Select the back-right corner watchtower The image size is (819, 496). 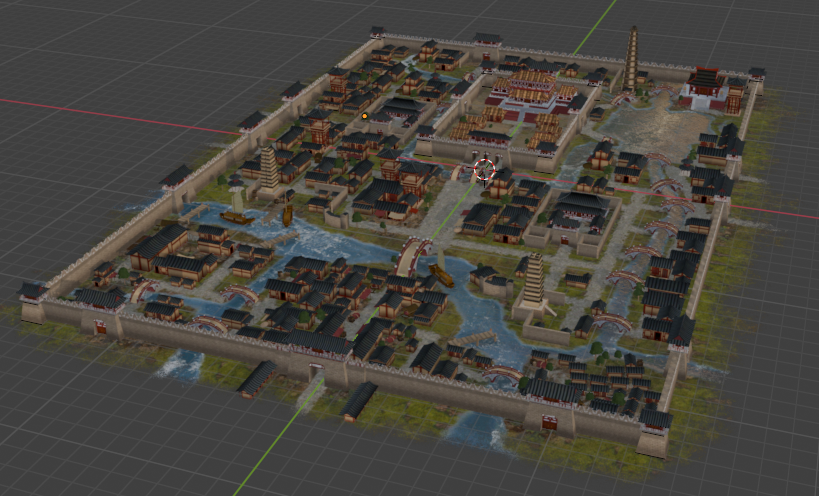coord(757,76)
